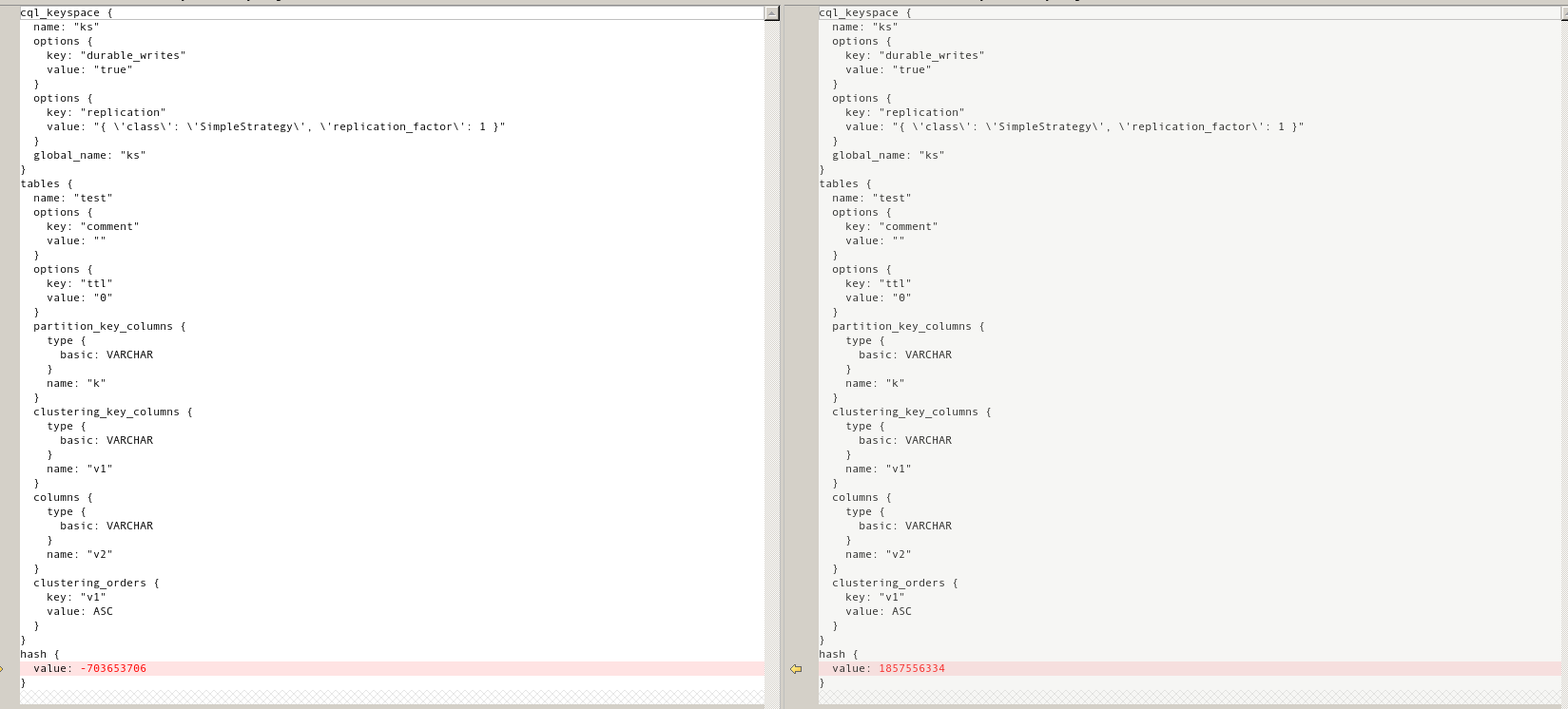
Task: Click 'name: "ks"' line in the left pane
Action: coord(66,28)
